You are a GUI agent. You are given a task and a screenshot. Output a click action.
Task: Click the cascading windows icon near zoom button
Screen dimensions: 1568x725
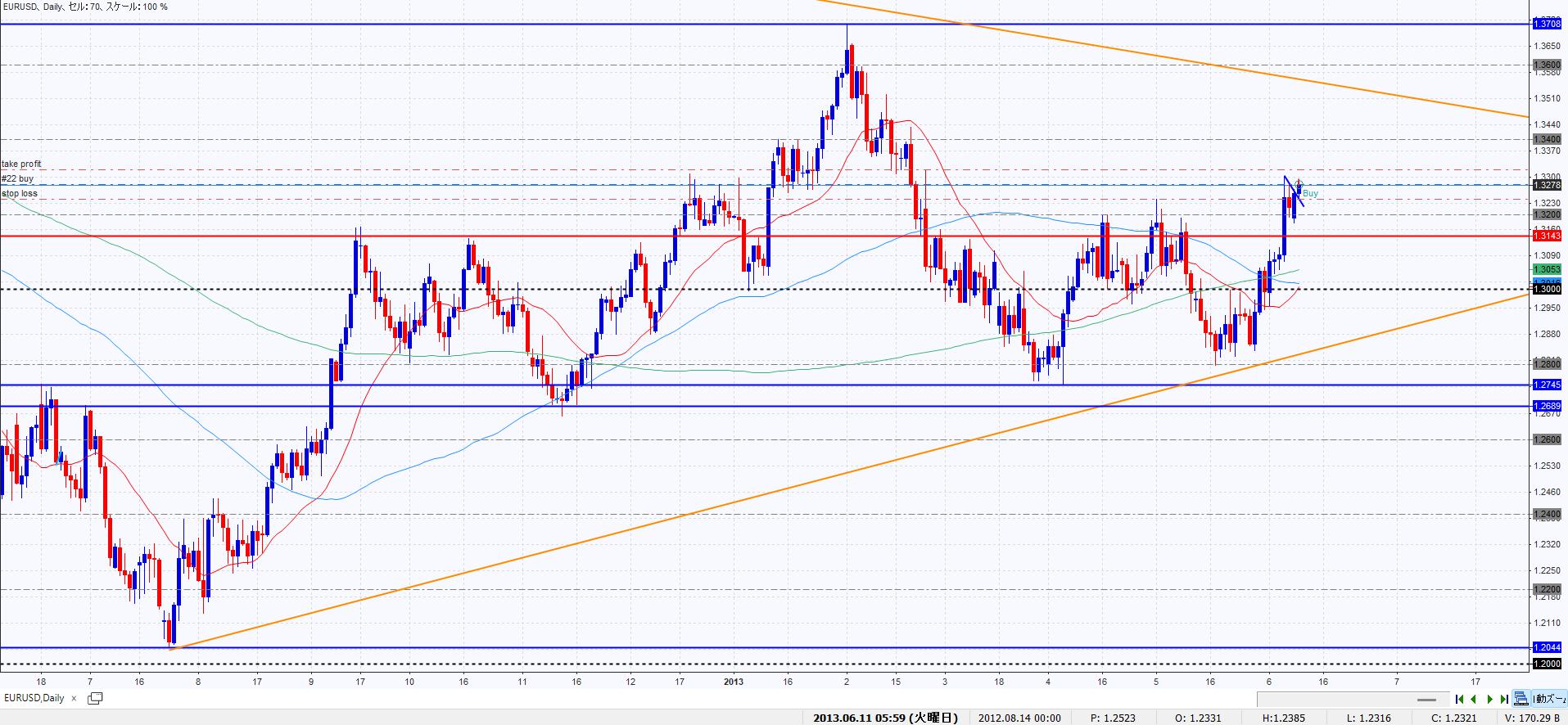pyautogui.click(x=1521, y=699)
